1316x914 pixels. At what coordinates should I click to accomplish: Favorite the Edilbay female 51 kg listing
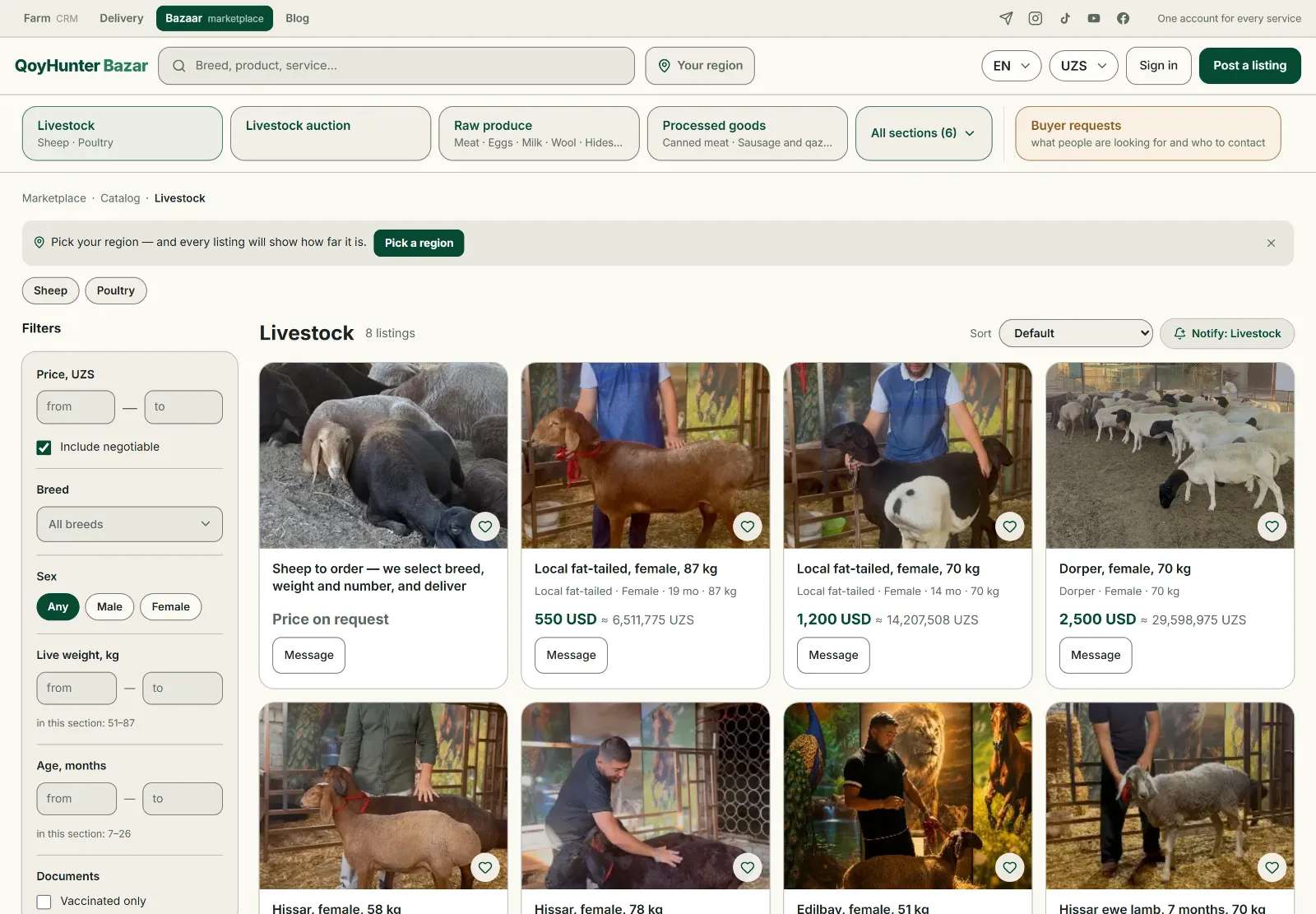click(1010, 867)
